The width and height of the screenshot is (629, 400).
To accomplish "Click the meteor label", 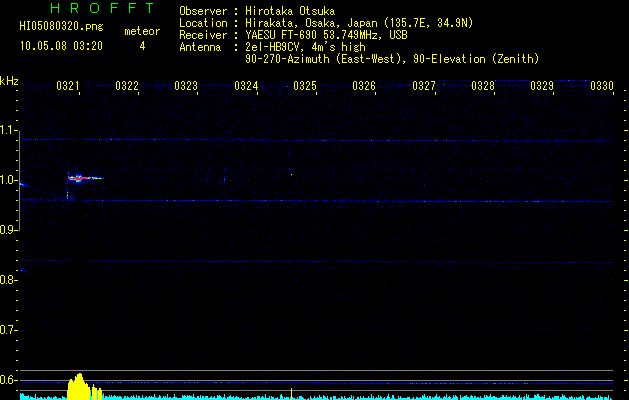I will coord(142,32).
